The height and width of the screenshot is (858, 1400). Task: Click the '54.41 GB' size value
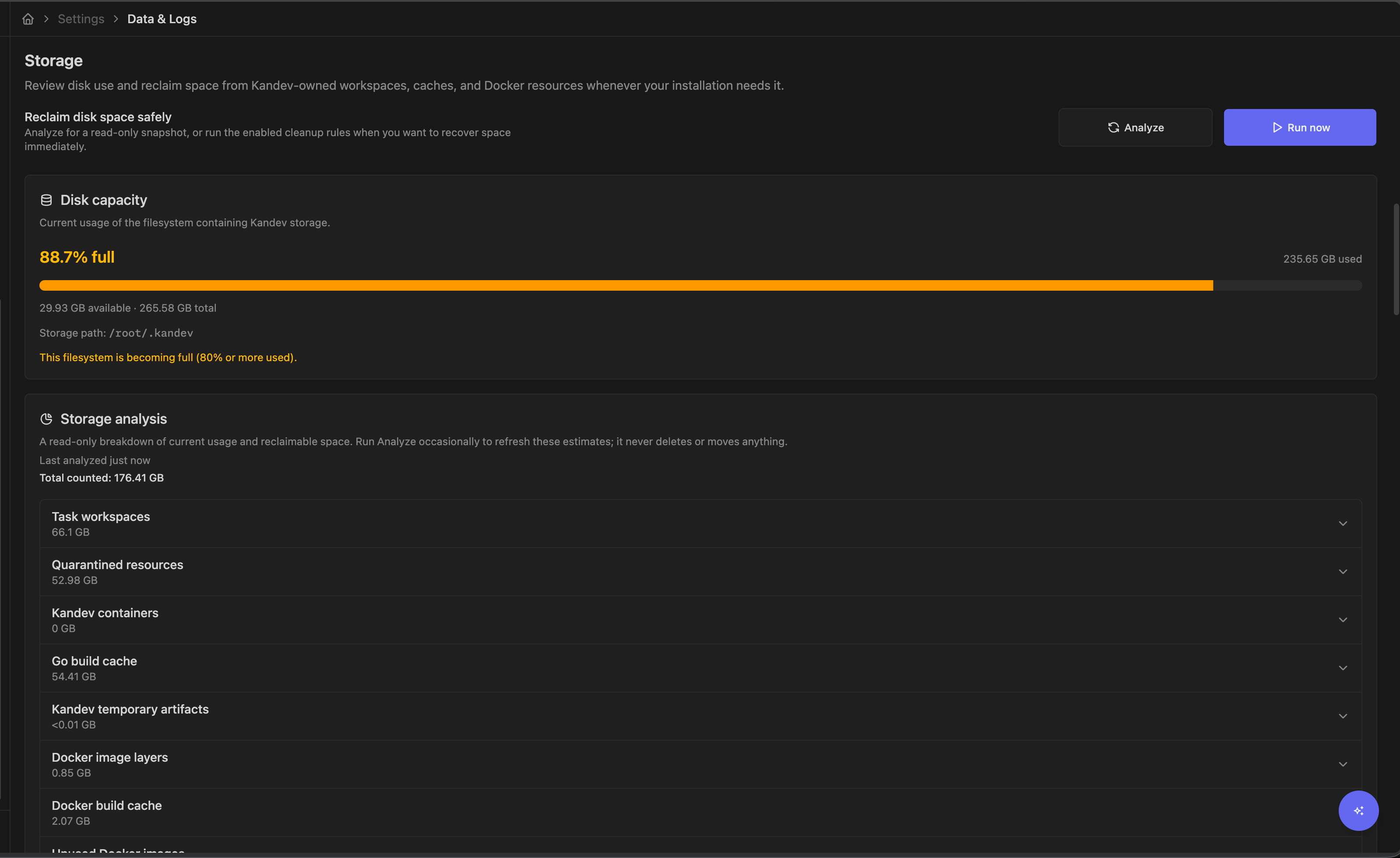(x=74, y=676)
